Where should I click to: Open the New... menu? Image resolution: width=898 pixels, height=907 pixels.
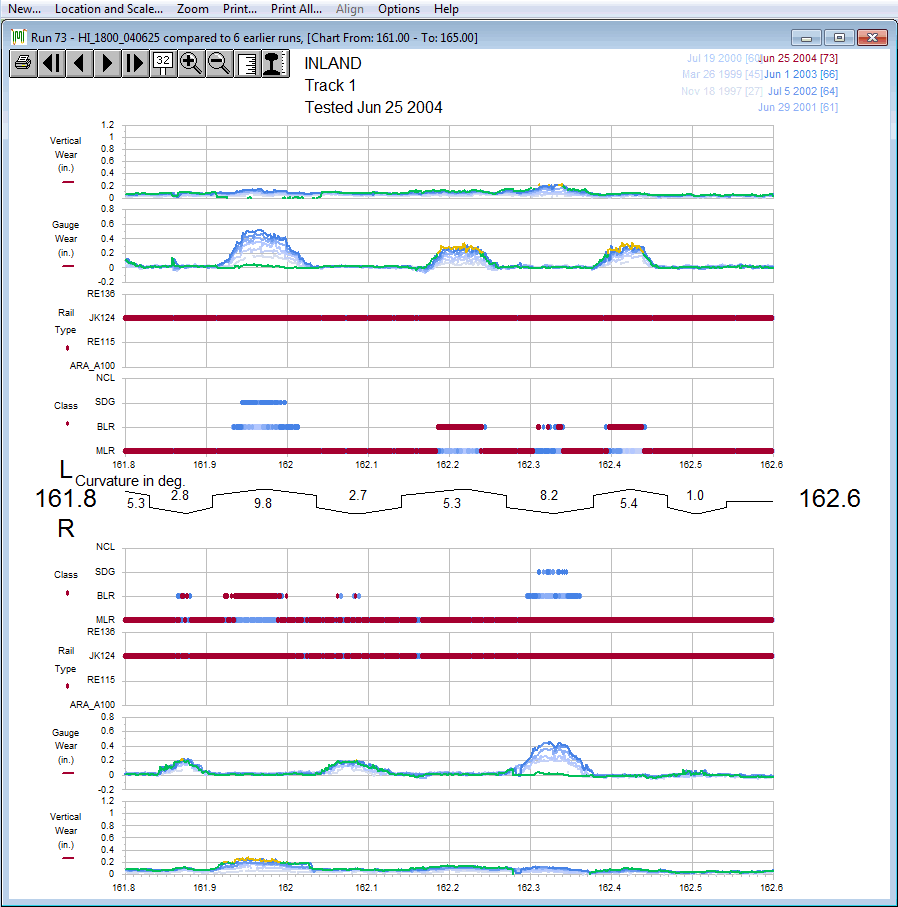24,9
